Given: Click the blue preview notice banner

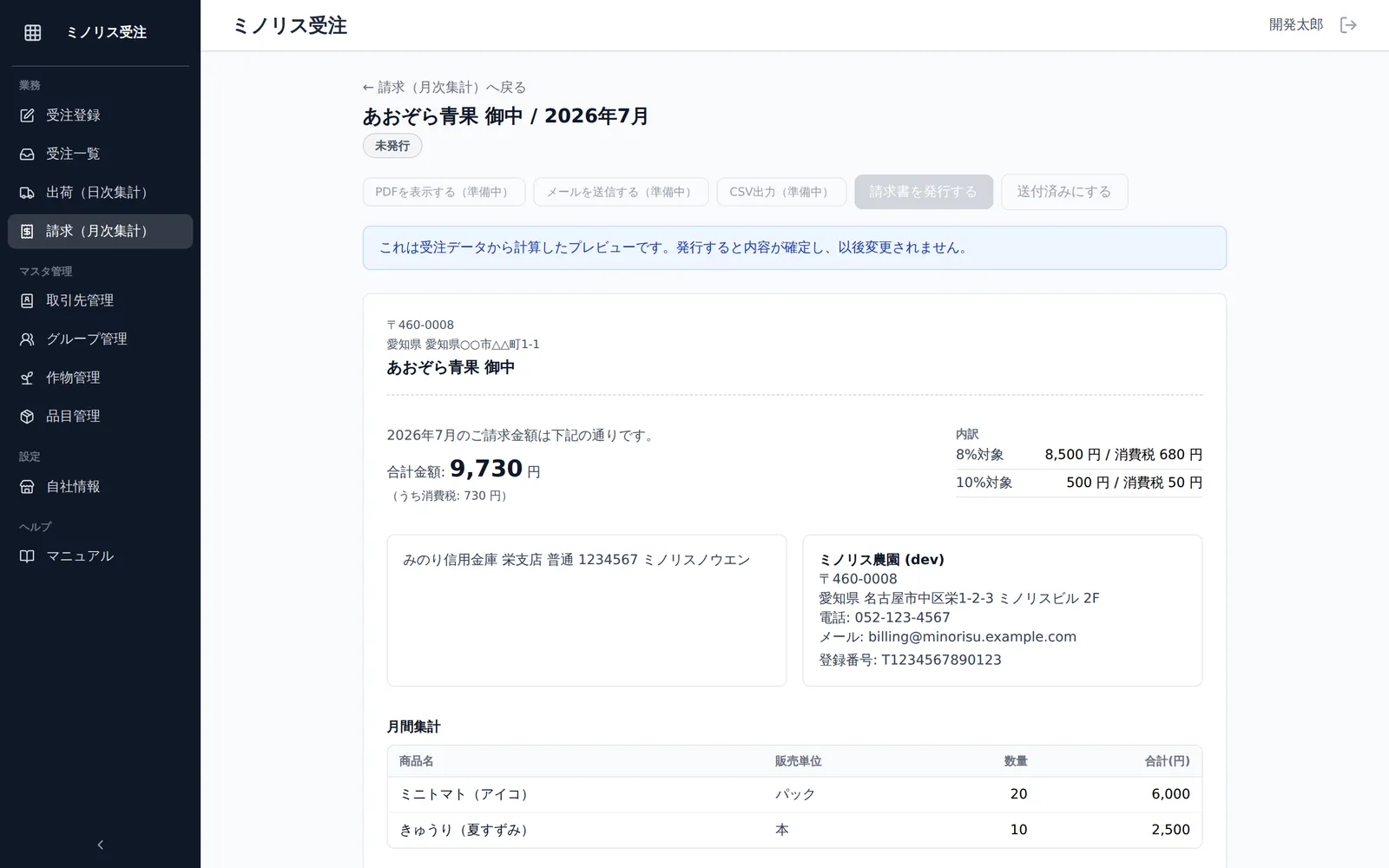Looking at the screenshot, I should [x=794, y=248].
